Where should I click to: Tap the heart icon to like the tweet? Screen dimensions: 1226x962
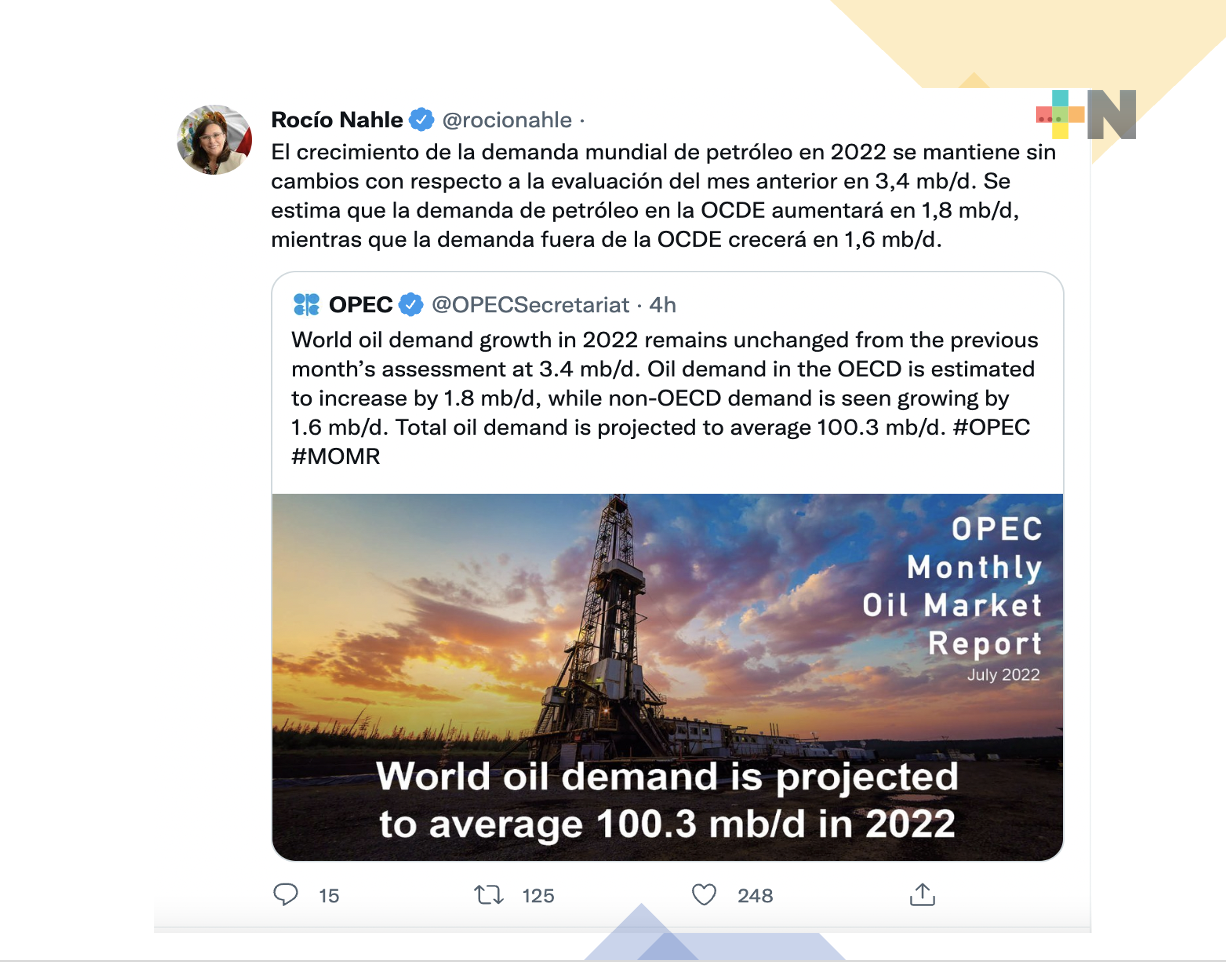703,895
